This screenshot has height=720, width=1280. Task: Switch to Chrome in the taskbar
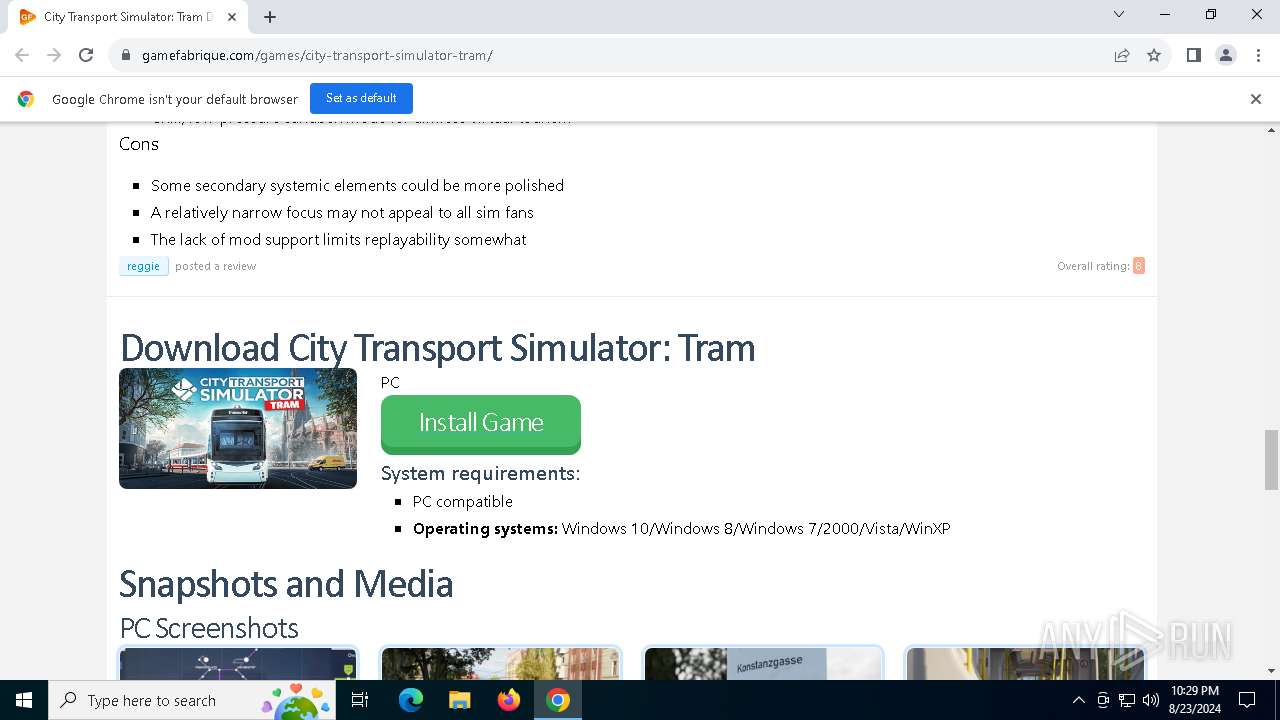point(558,700)
